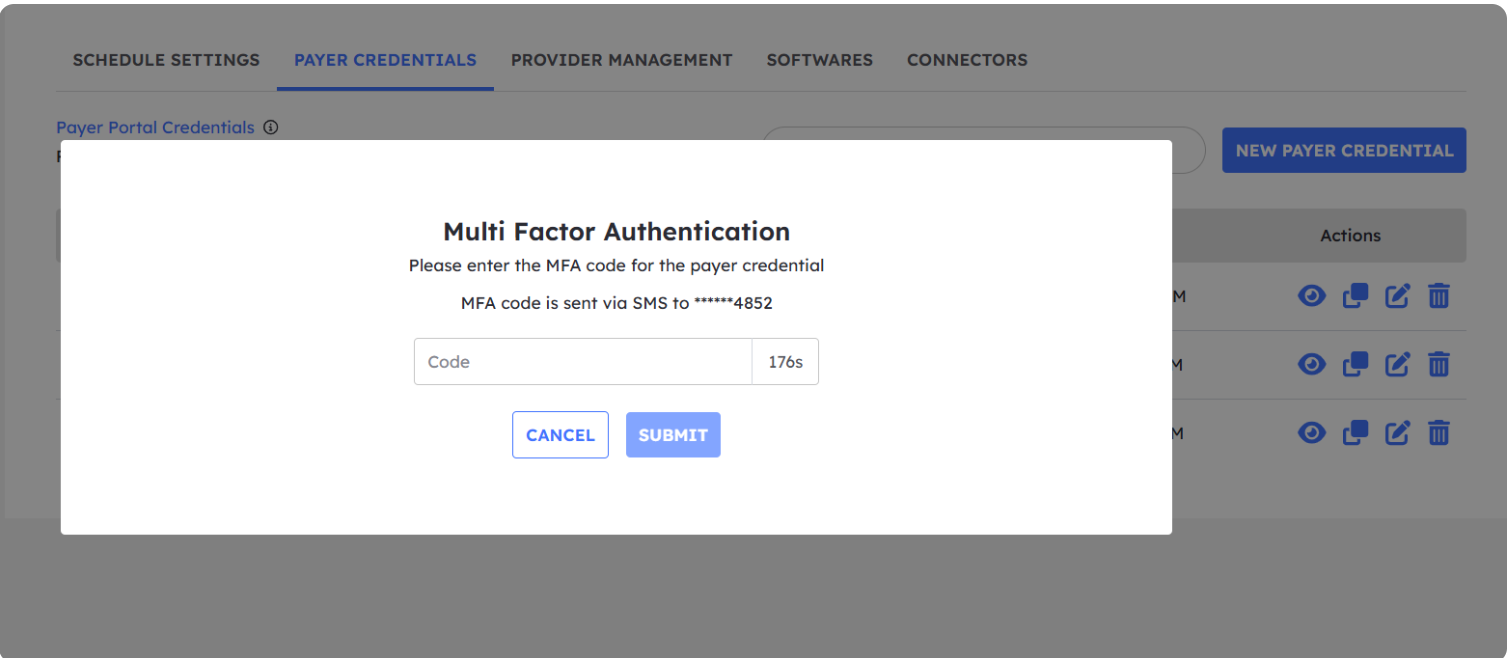The image size is (1512, 658).
Task: Copy the first row's payer credential
Action: tap(1355, 296)
